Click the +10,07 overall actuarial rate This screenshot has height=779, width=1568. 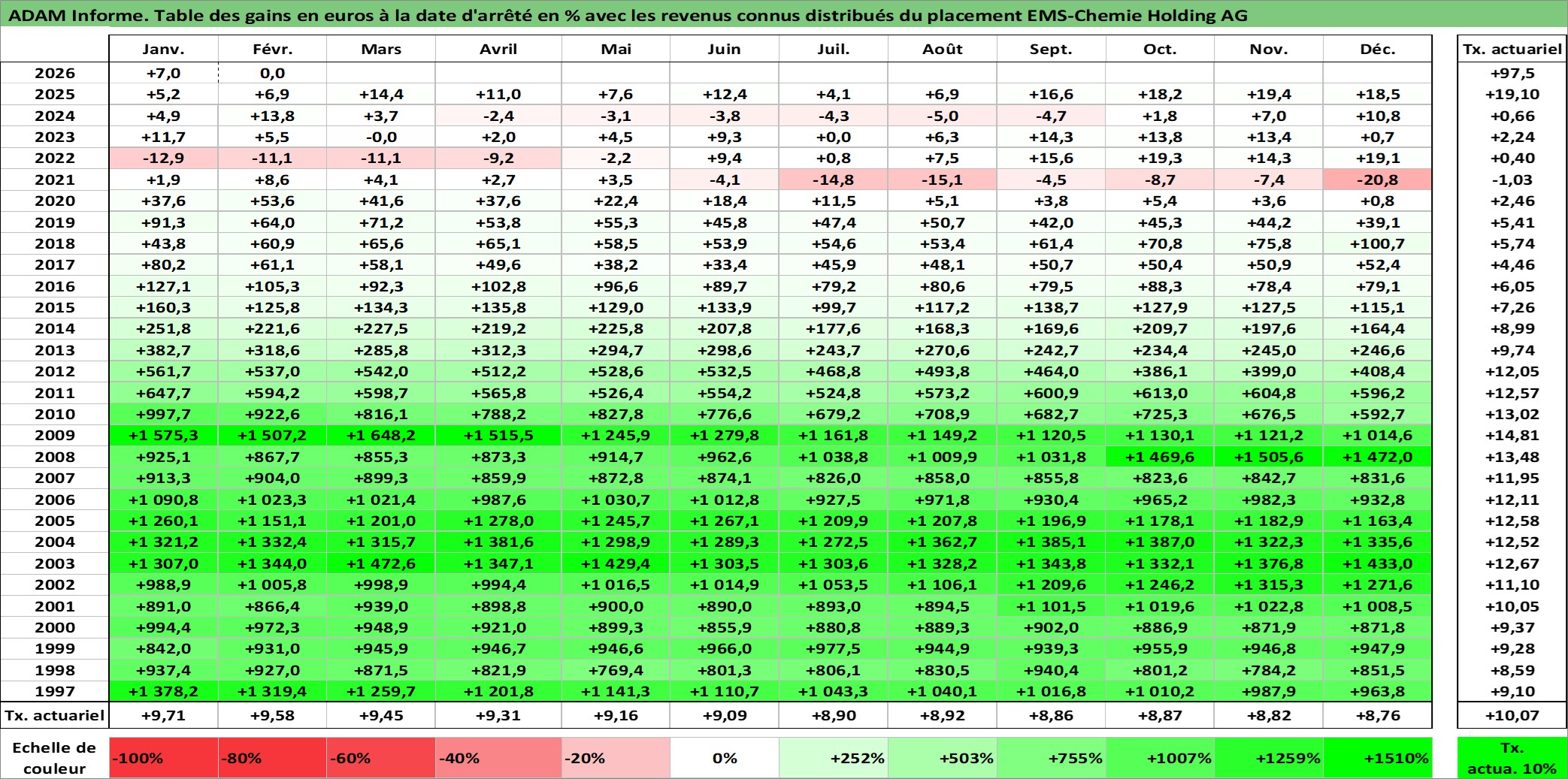coord(1512,715)
